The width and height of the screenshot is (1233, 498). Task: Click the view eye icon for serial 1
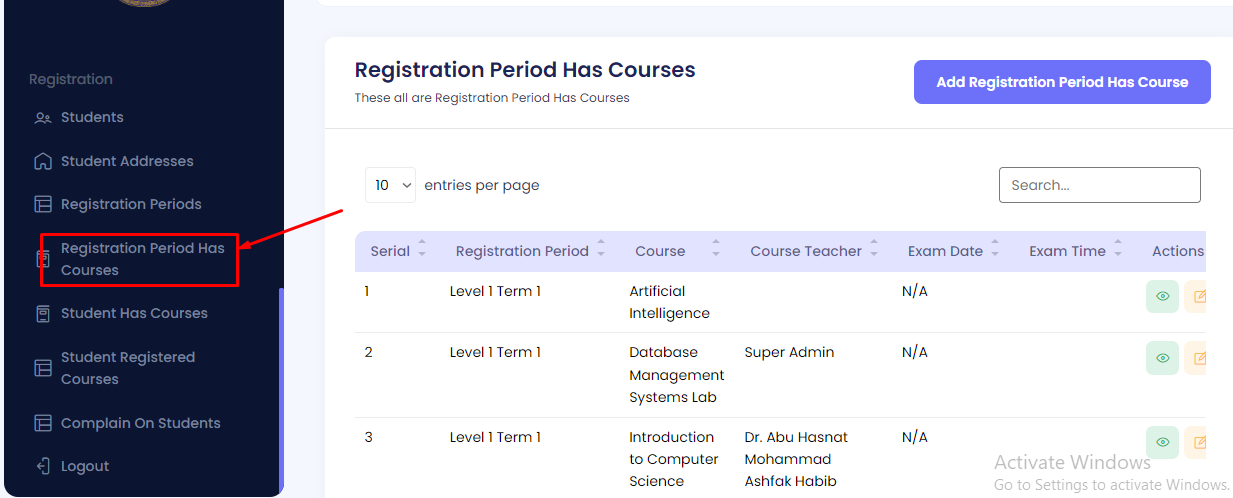coord(1162,297)
